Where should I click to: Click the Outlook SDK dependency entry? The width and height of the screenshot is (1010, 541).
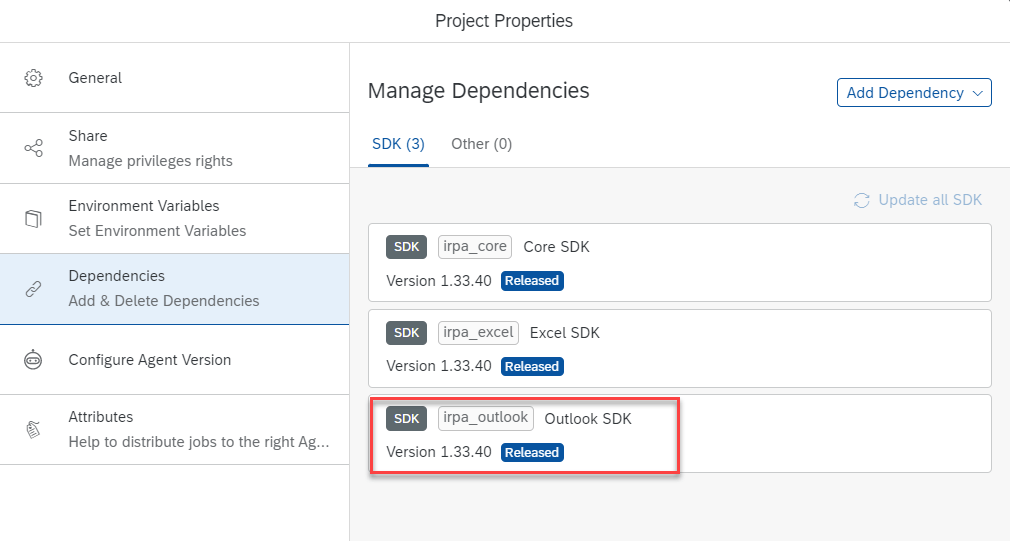[x=587, y=419]
